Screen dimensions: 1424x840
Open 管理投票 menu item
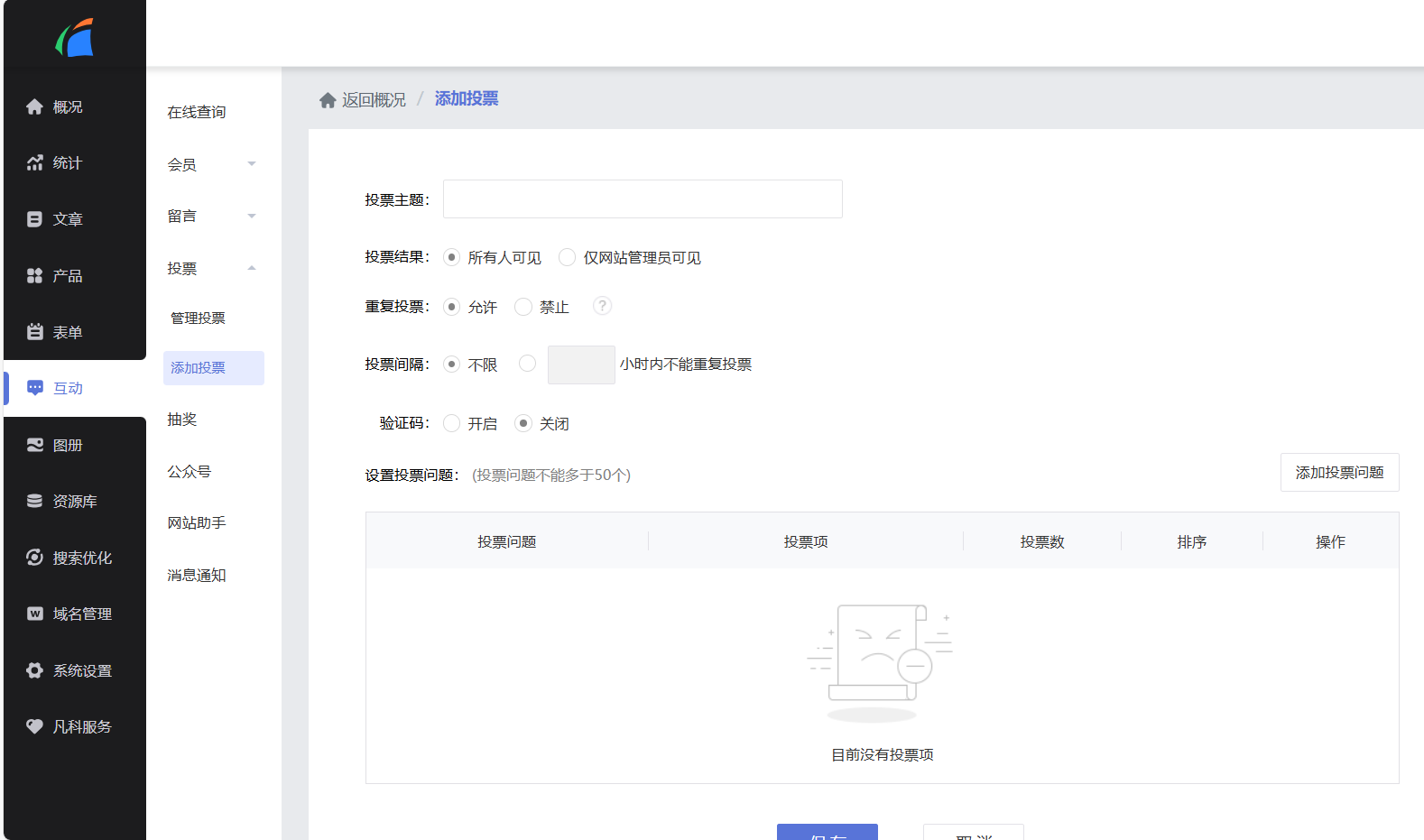pyautogui.click(x=198, y=318)
